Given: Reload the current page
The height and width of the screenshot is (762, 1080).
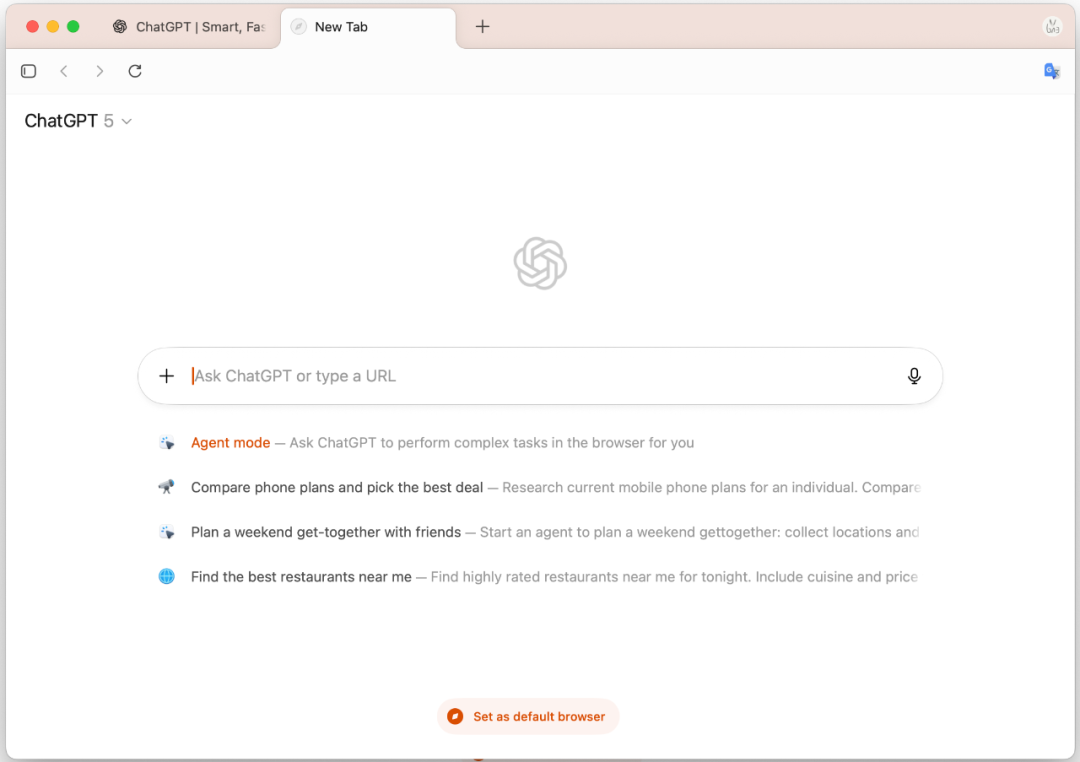Looking at the screenshot, I should point(135,71).
